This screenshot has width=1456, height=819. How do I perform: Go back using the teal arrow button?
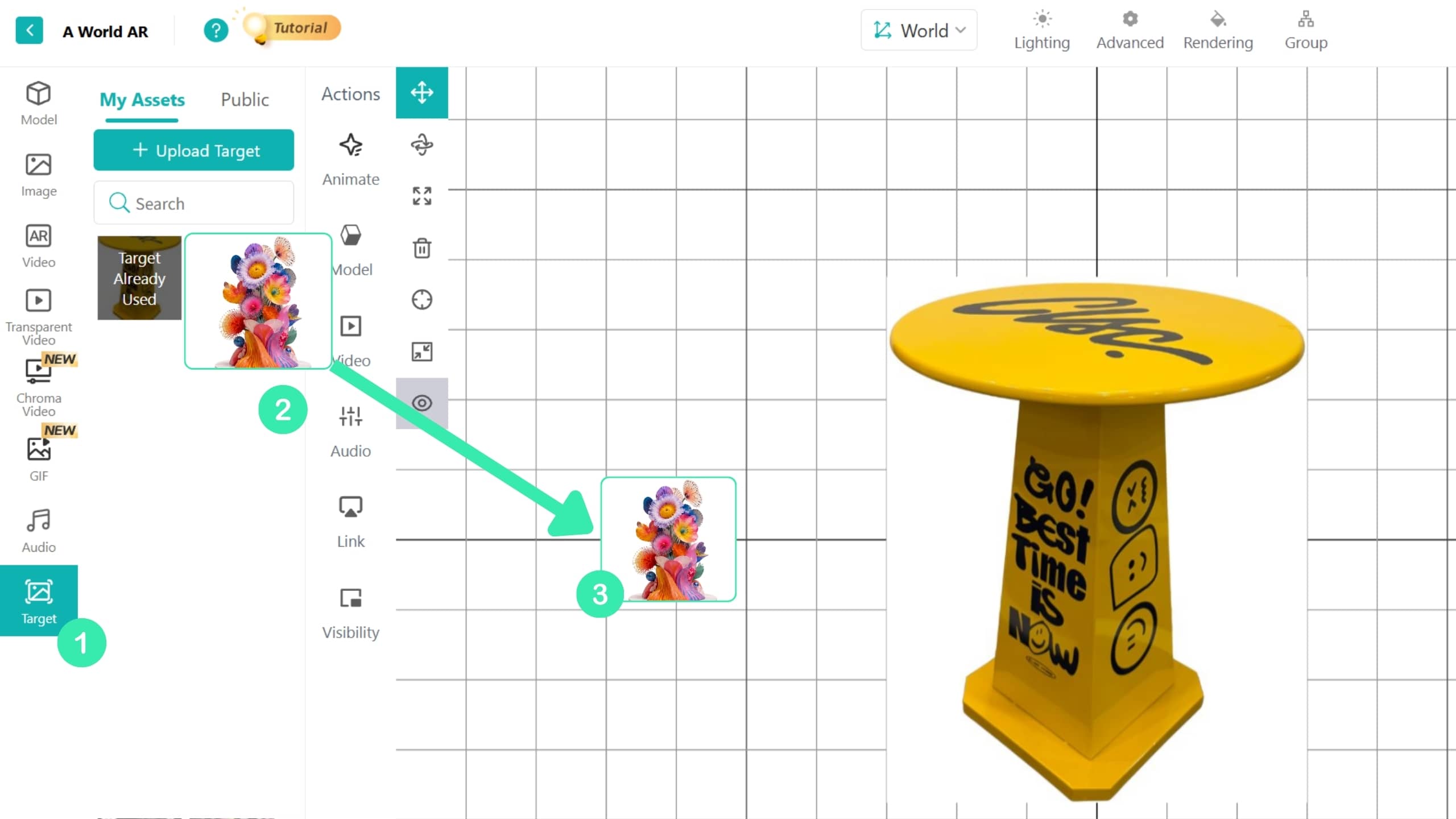[x=29, y=30]
